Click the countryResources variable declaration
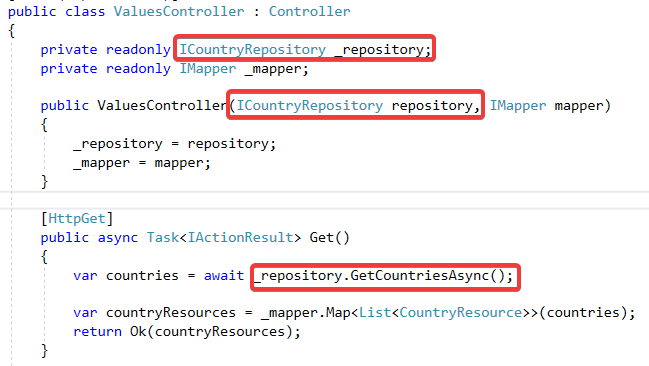 click(x=171, y=313)
